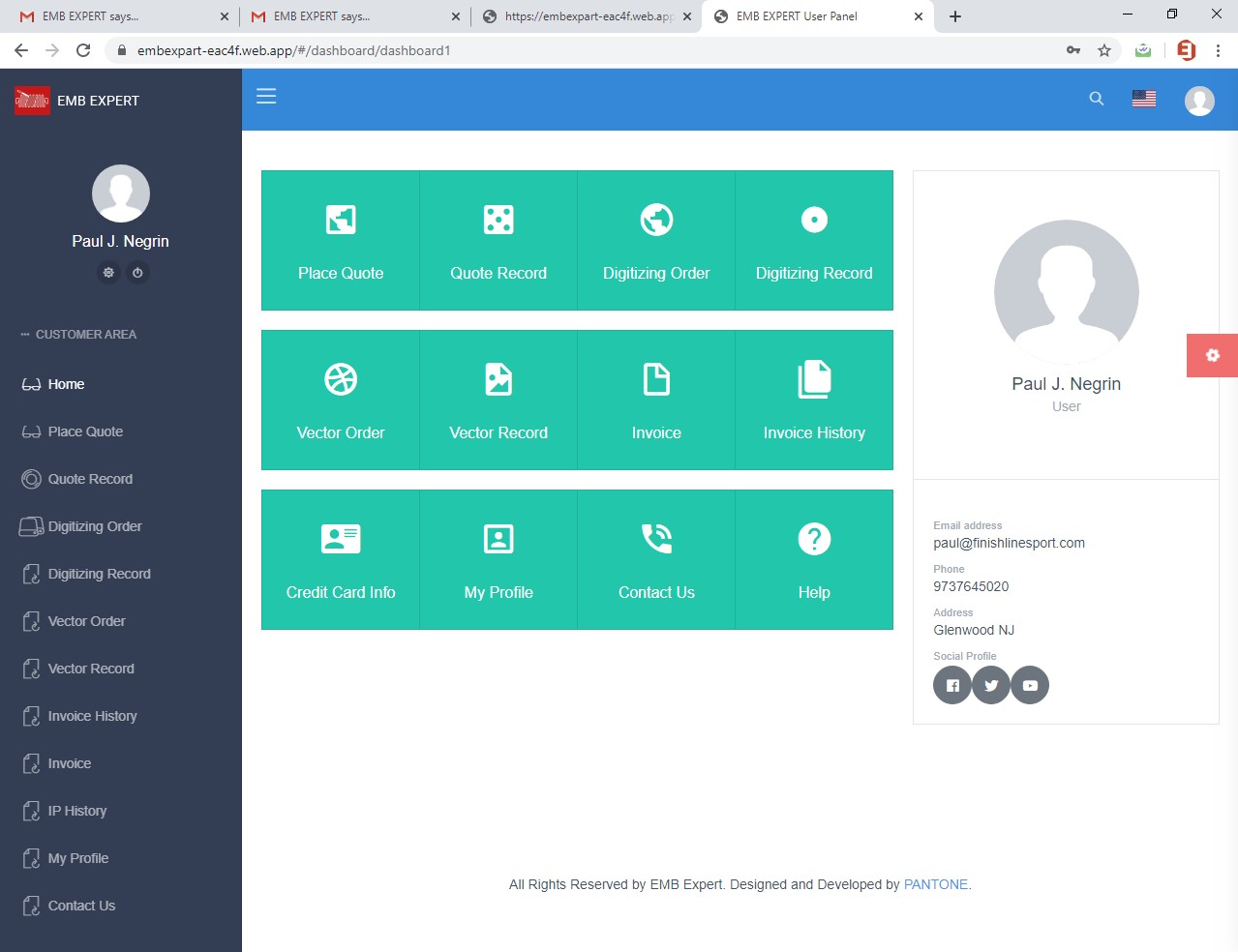The height and width of the screenshot is (952, 1238).
Task: Click the Twitter social profile icon
Action: [x=991, y=686]
